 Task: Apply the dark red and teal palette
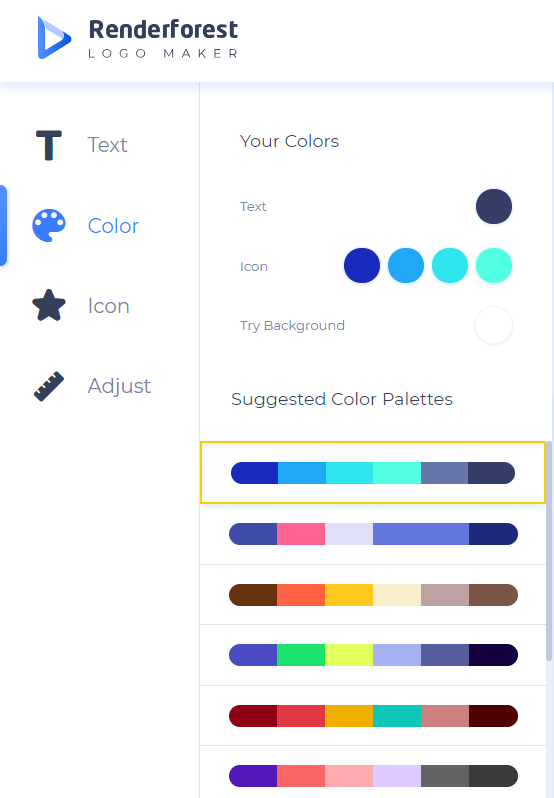coord(373,716)
